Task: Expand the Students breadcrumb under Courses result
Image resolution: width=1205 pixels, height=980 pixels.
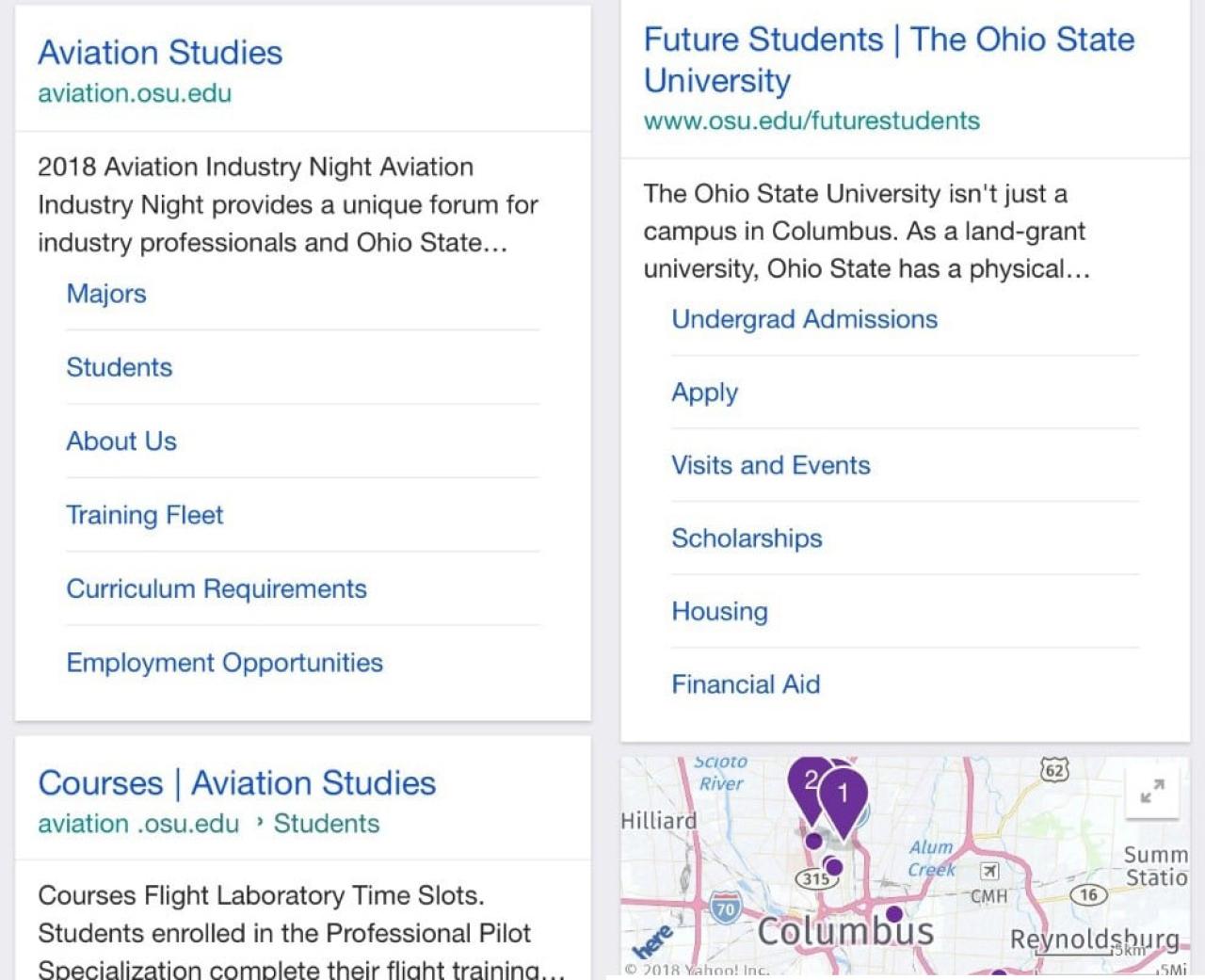Action: pyautogui.click(x=326, y=823)
